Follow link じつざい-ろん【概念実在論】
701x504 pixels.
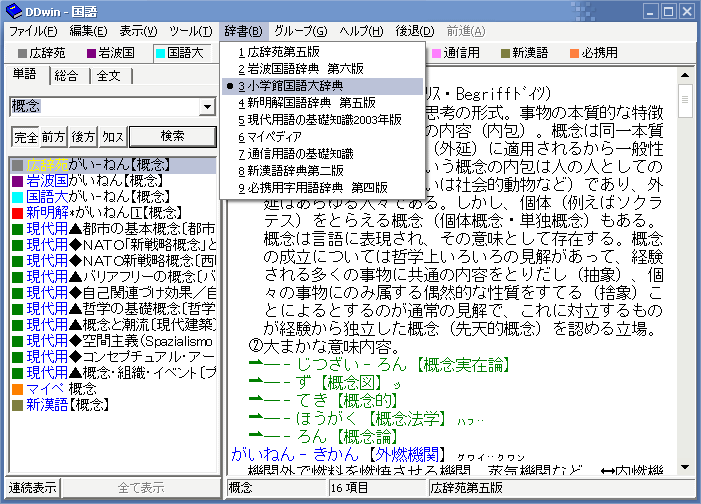(x=379, y=365)
